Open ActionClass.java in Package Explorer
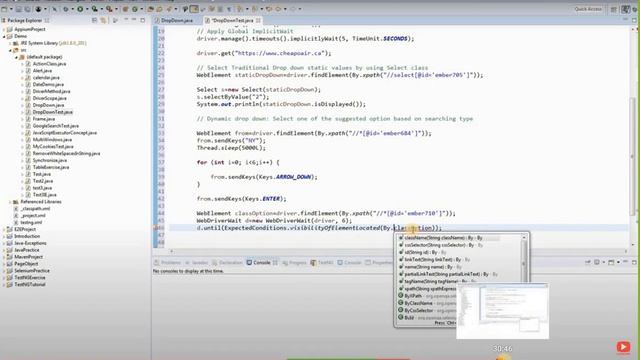640x360 pixels. click(49, 64)
